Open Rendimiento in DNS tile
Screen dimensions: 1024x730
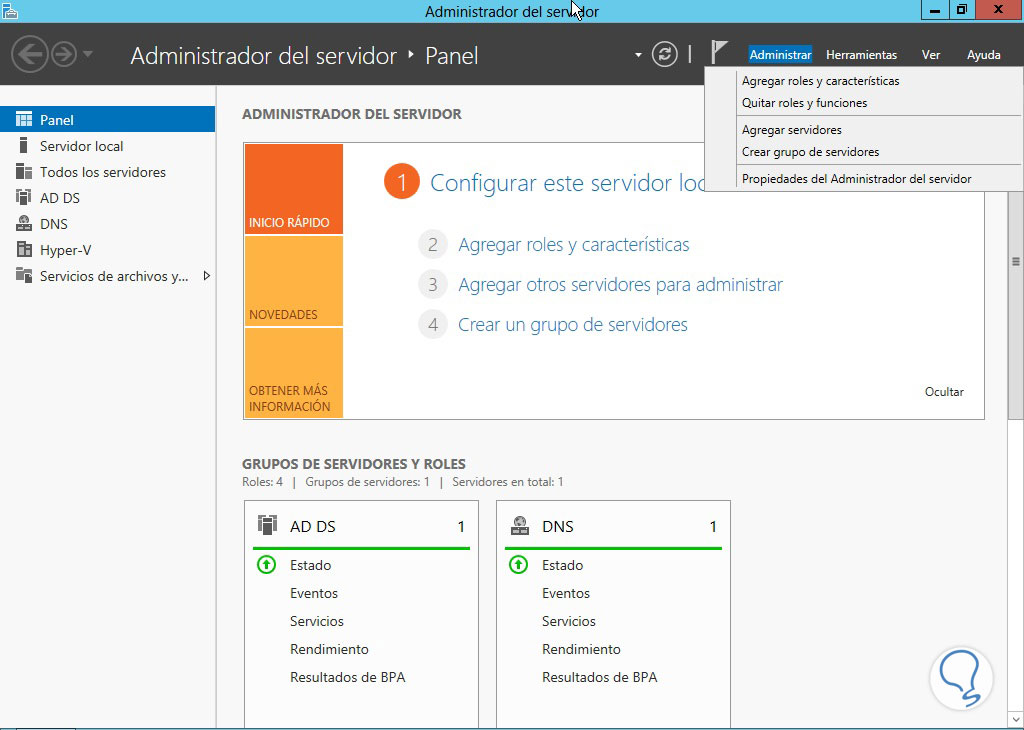click(581, 649)
